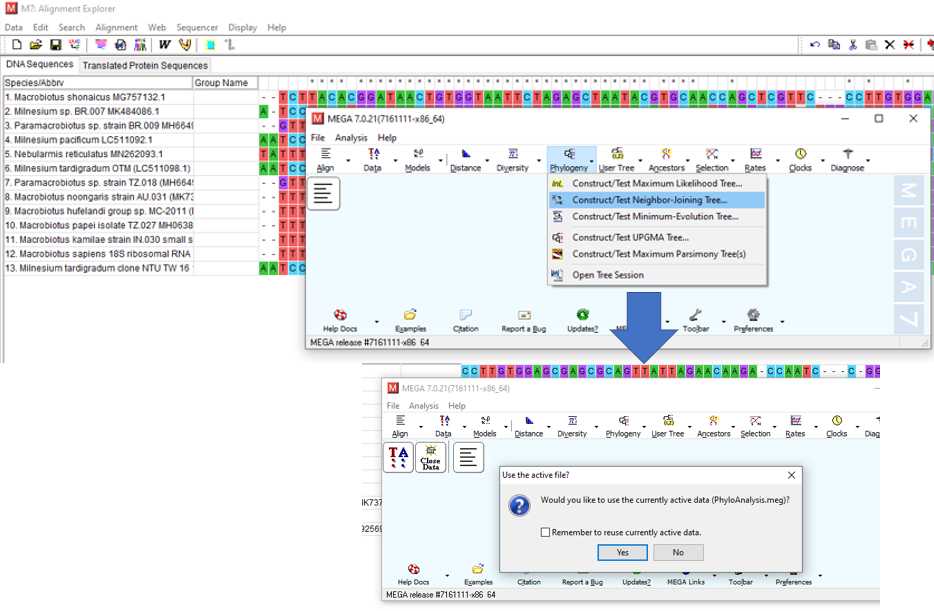The width and height of the screenshot is (934, 611).
Task: Select row 'Macrobiotus shonaicus MG757132.1'
Action: point(98,97)
